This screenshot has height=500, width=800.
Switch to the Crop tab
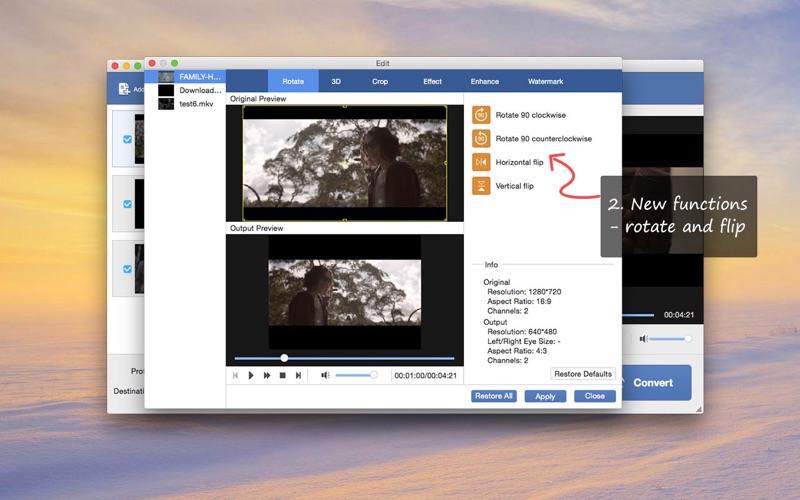coord(380,82)
